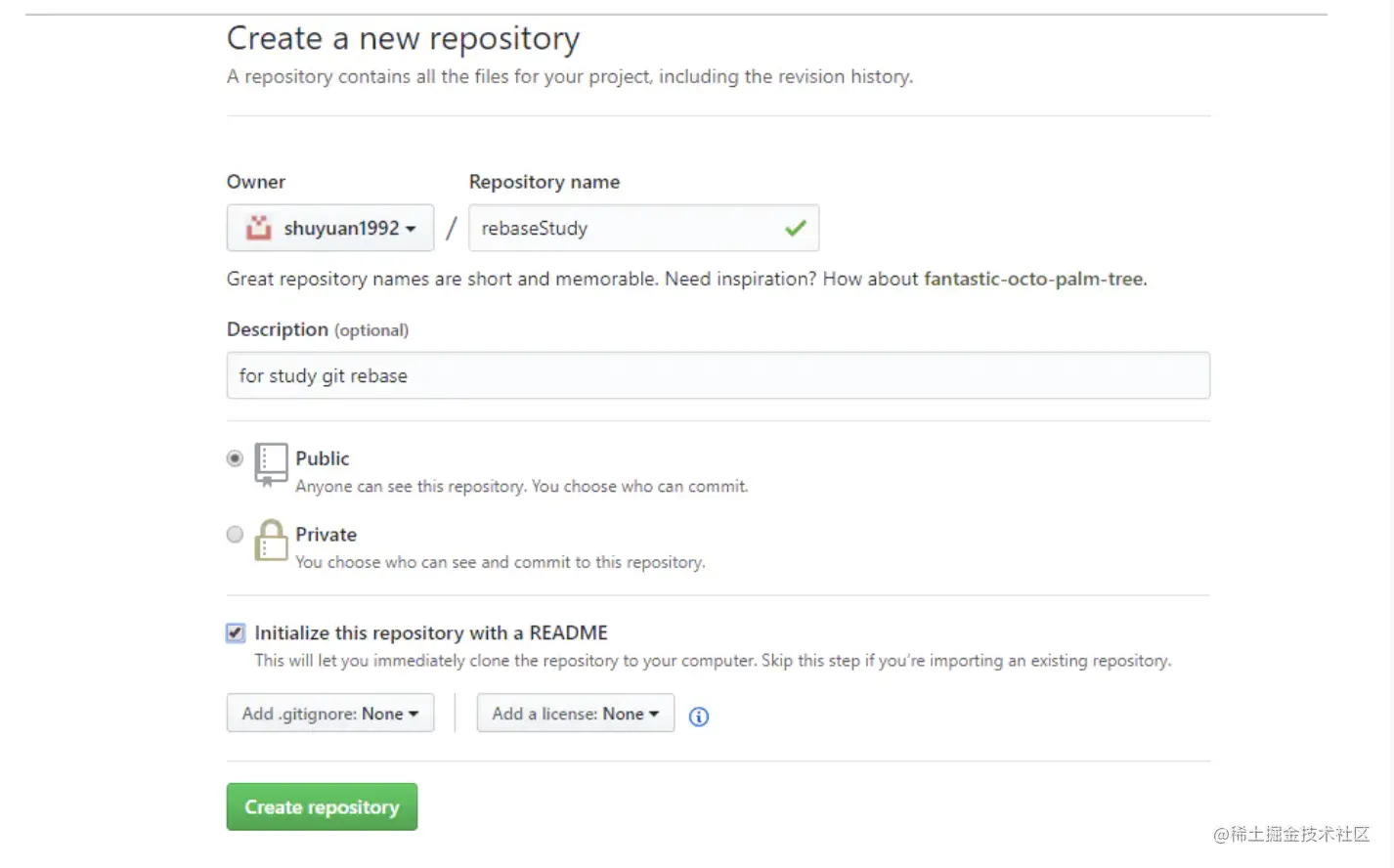Click the blue license info icon

699,716
